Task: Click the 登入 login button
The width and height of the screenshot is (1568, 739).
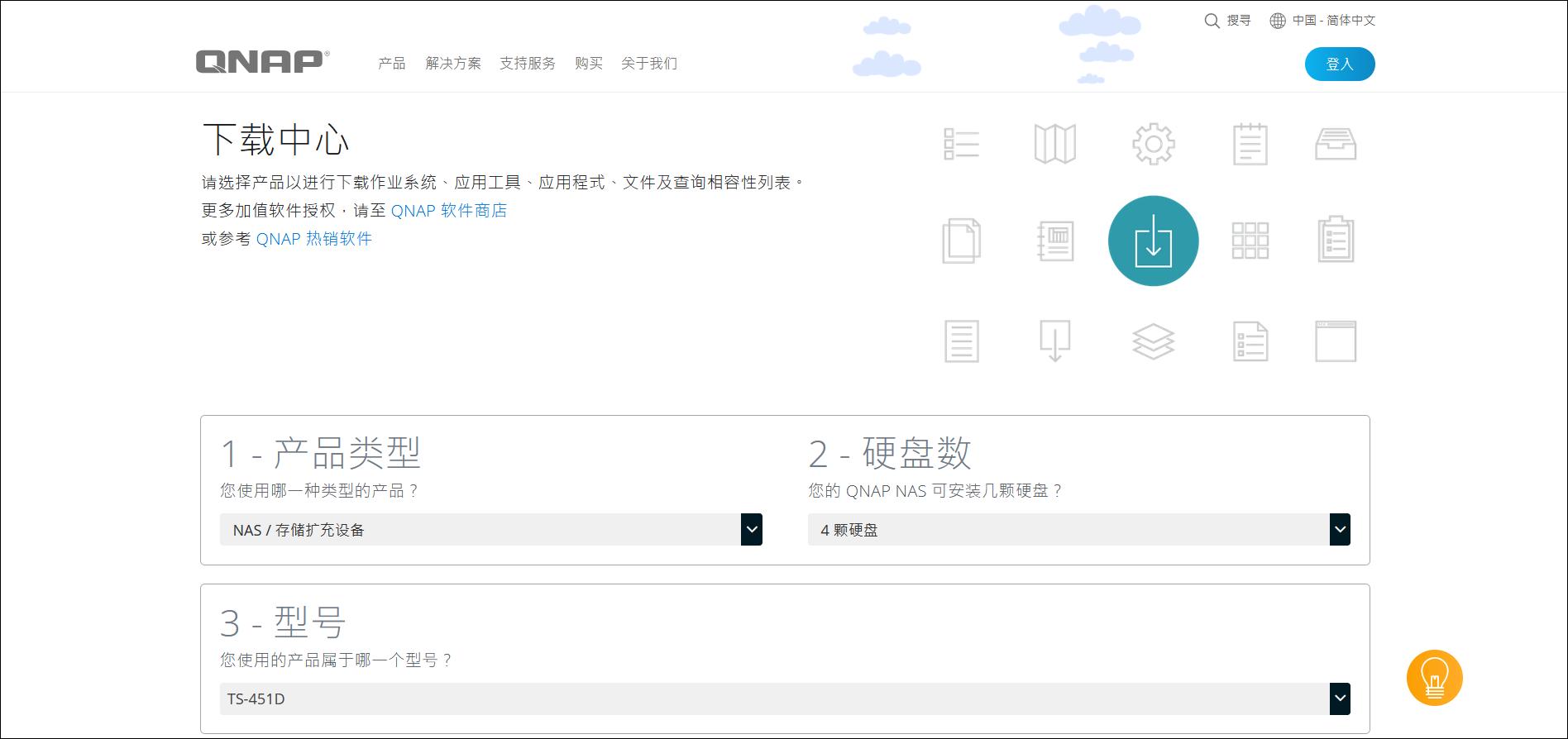Action: [1340, 64]
